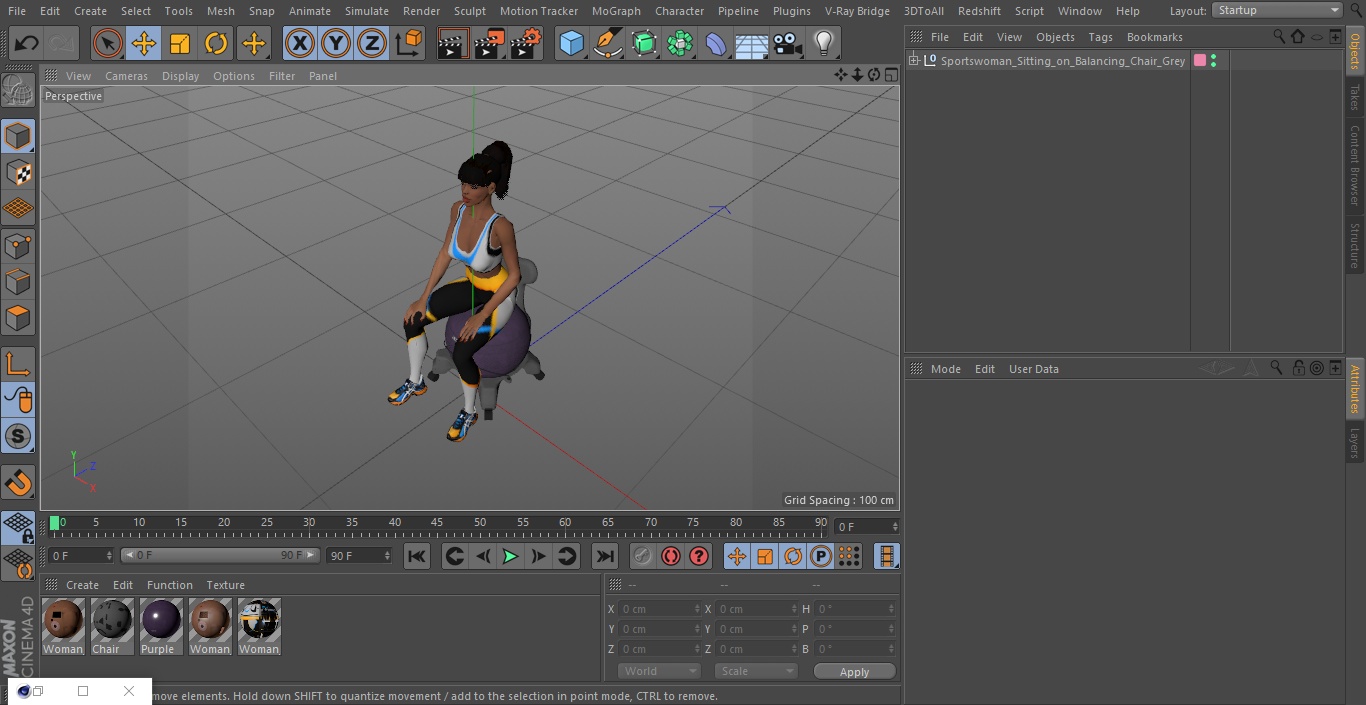Open the Sculpt menu

point(470,11)
